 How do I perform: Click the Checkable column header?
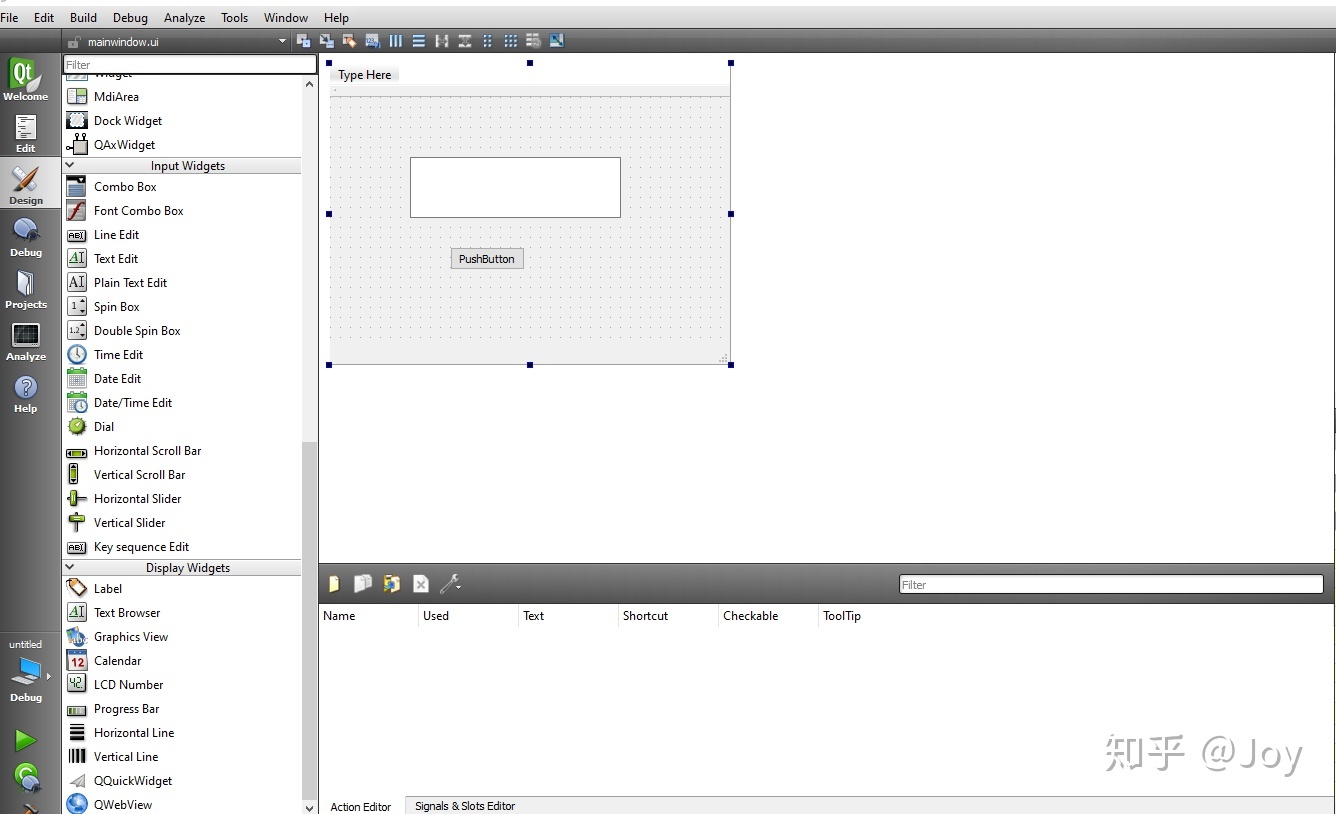pyautogui.click(x=768, y=616)
